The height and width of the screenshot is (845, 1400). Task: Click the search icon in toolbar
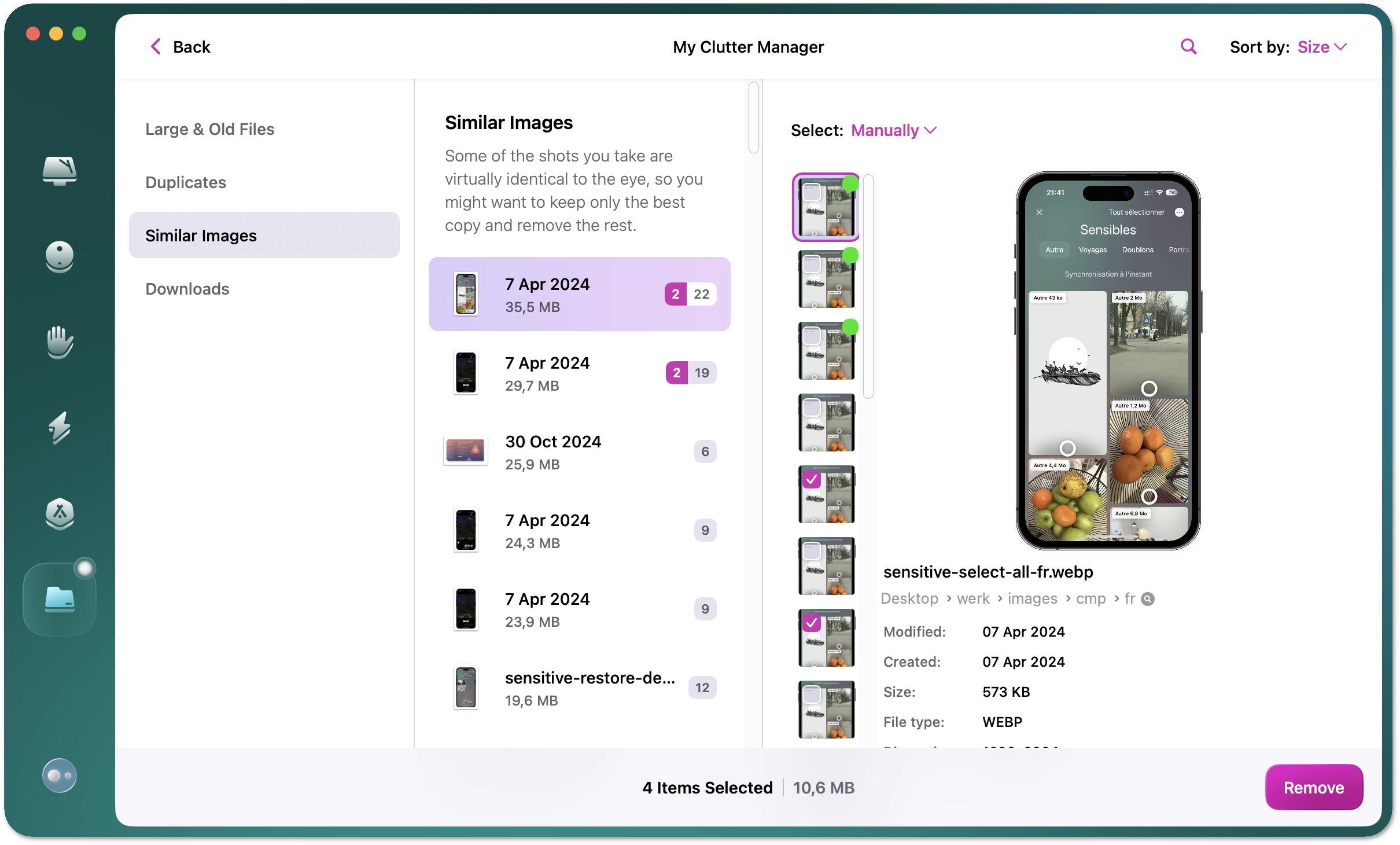[1188, 47]
